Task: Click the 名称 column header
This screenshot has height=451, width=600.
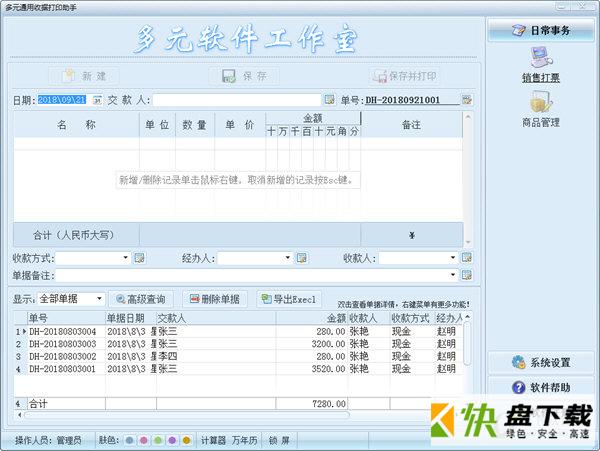Action: click(x=76, y=125)
